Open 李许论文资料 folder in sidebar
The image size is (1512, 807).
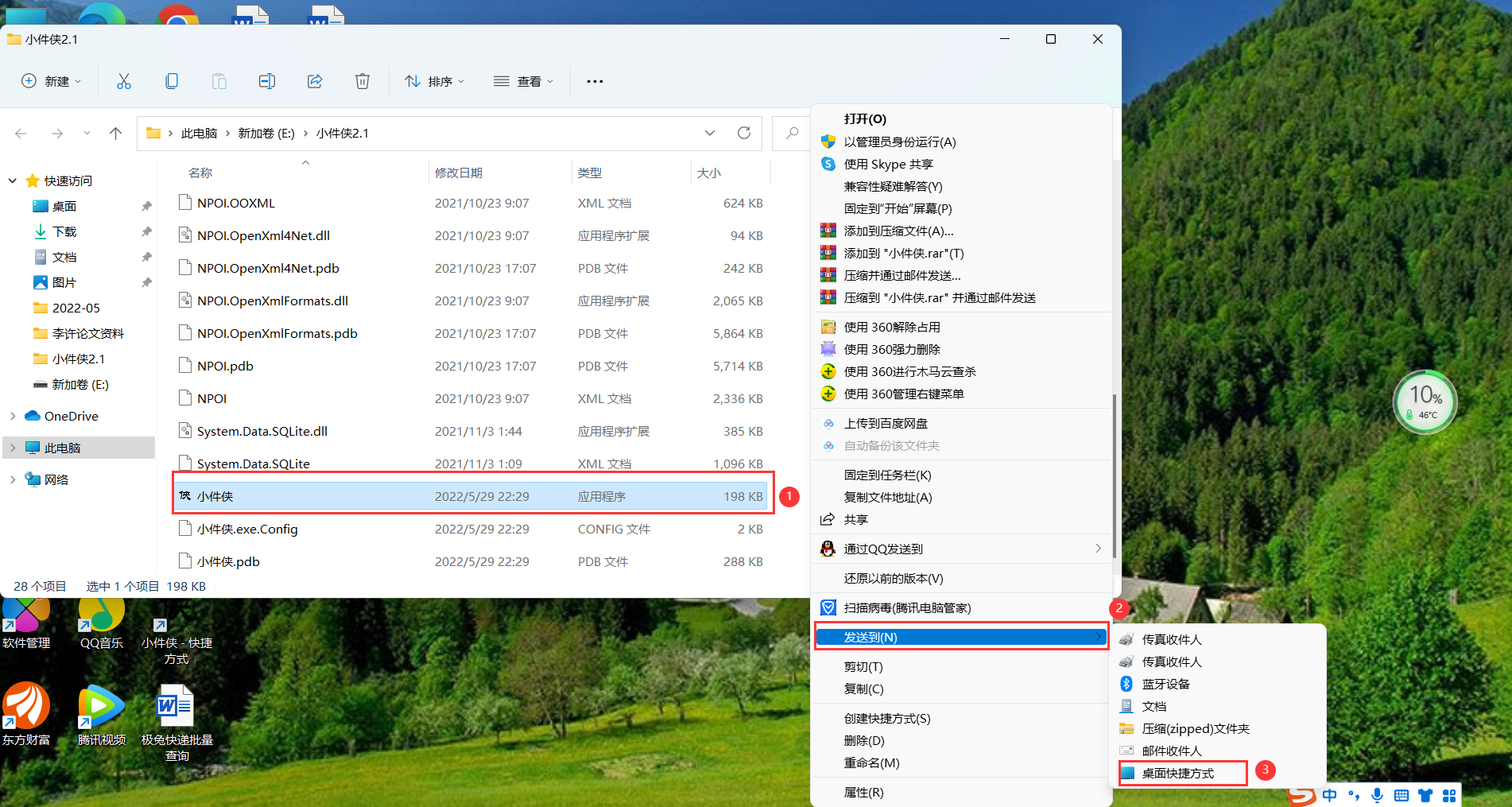tap(87, 334)
